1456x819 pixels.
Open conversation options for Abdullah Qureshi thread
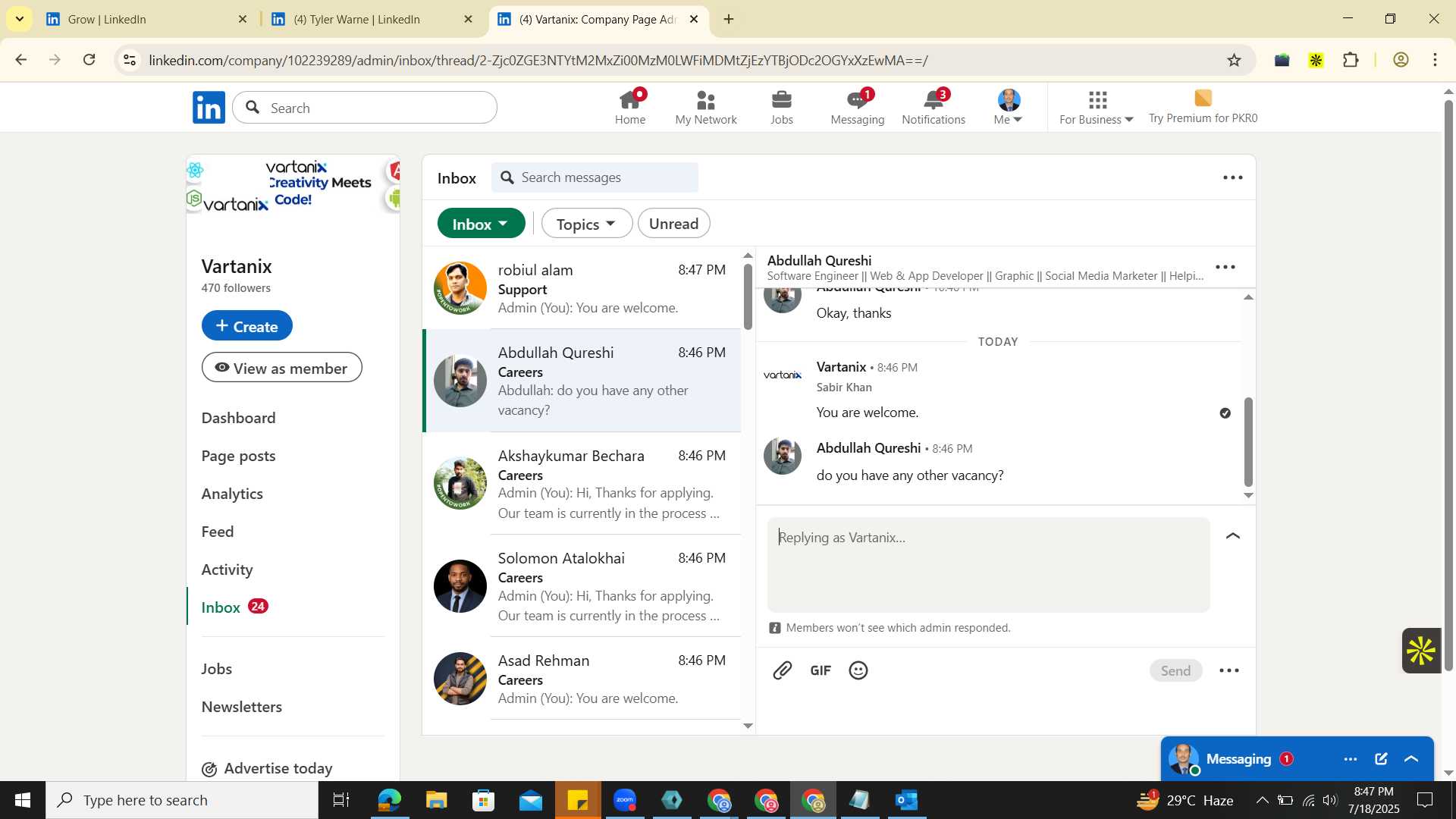point(1225,267)
